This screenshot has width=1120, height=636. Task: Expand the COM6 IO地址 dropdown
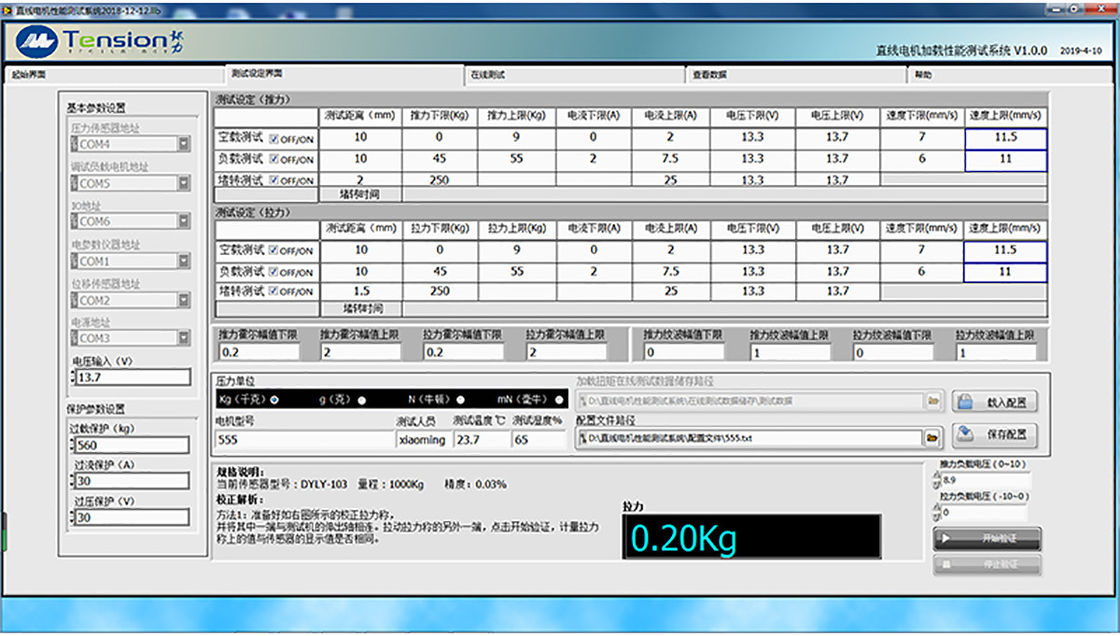(x=183, y=222)
